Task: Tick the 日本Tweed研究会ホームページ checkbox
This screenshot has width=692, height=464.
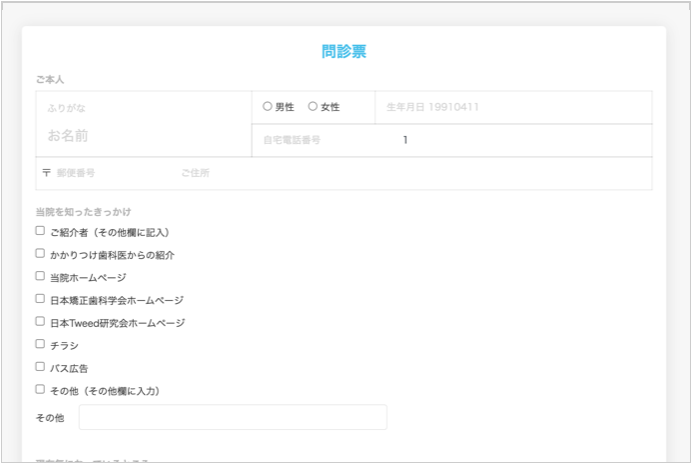Action: click(40, 322)
